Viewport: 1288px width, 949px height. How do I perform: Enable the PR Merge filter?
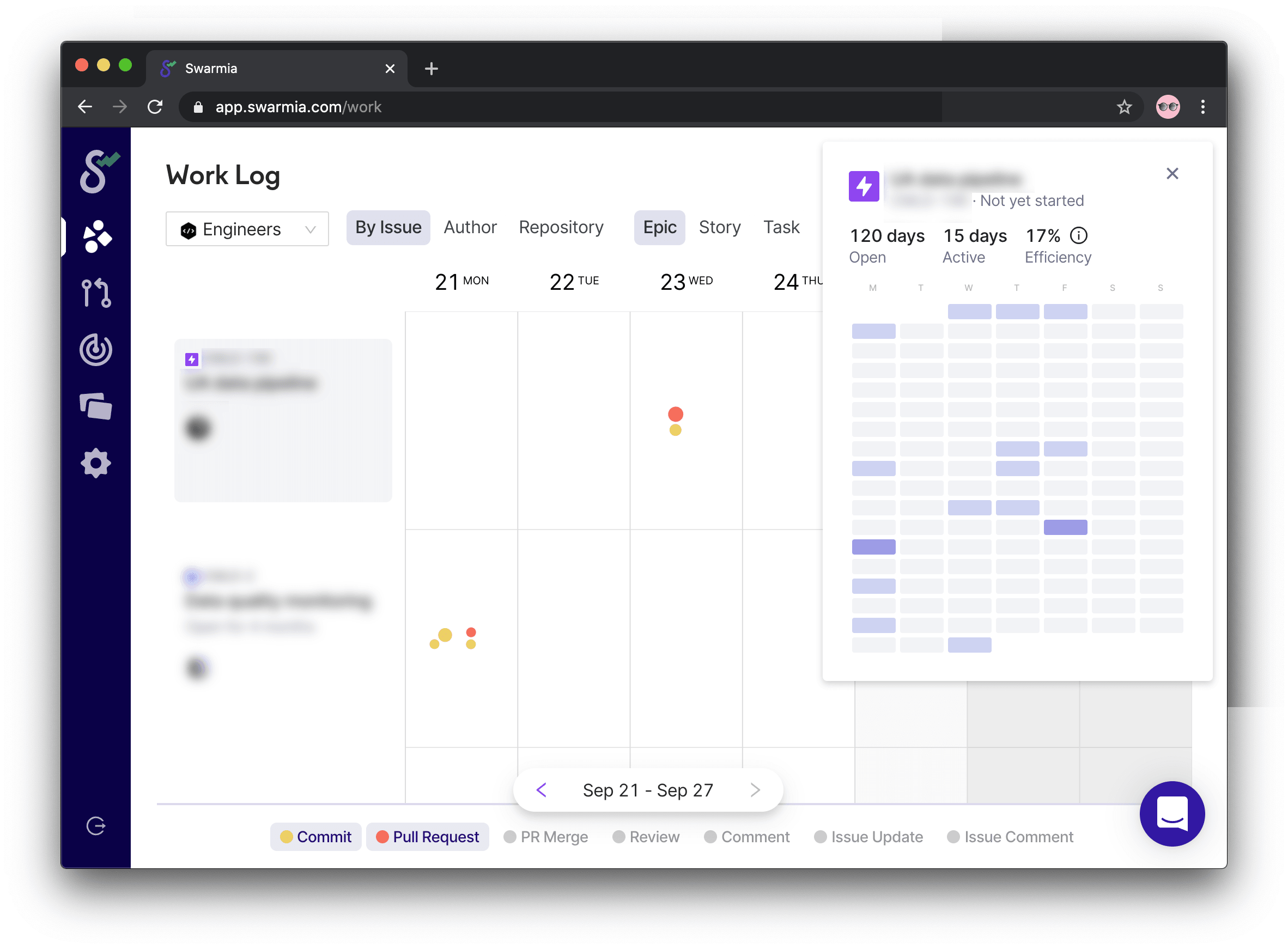click(x=546, y=837)
